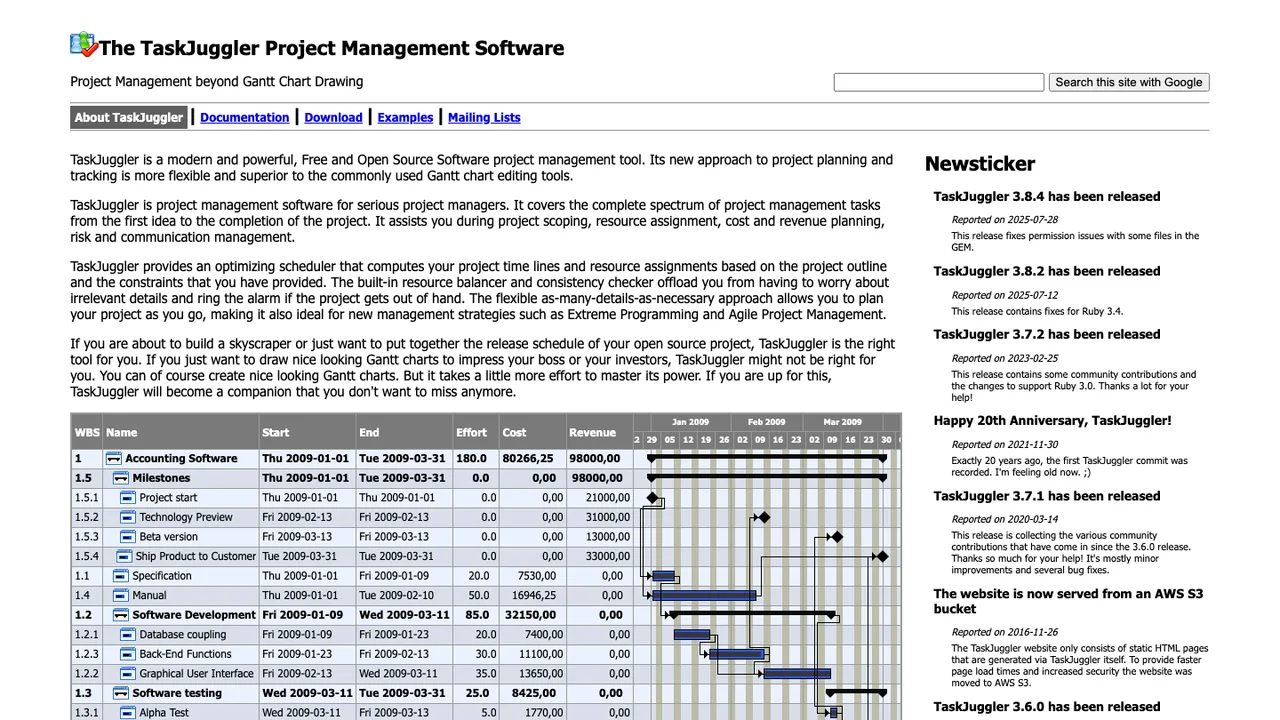The height and width of the screenshot is (720, 1280).
Task: Click the Effort column header
Action: coord(475,432)
